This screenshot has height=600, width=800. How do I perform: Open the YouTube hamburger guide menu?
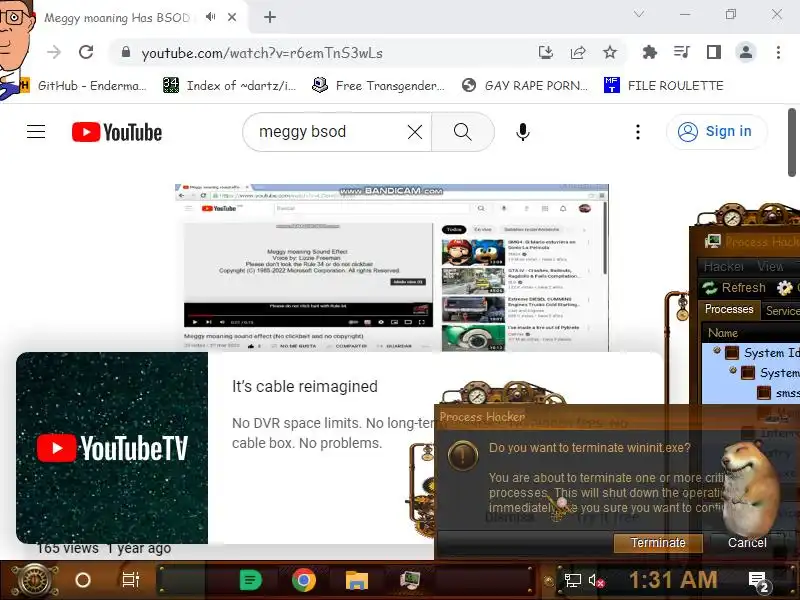point(36,132)
